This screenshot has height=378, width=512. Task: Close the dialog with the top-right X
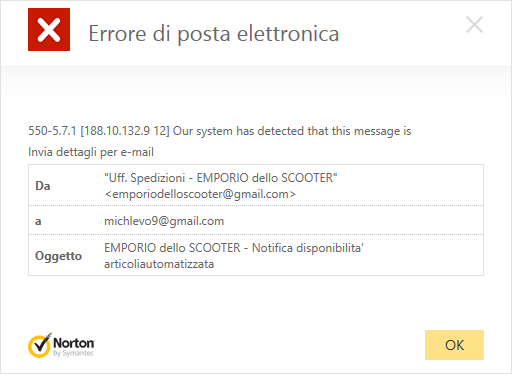tap(474, 25)
